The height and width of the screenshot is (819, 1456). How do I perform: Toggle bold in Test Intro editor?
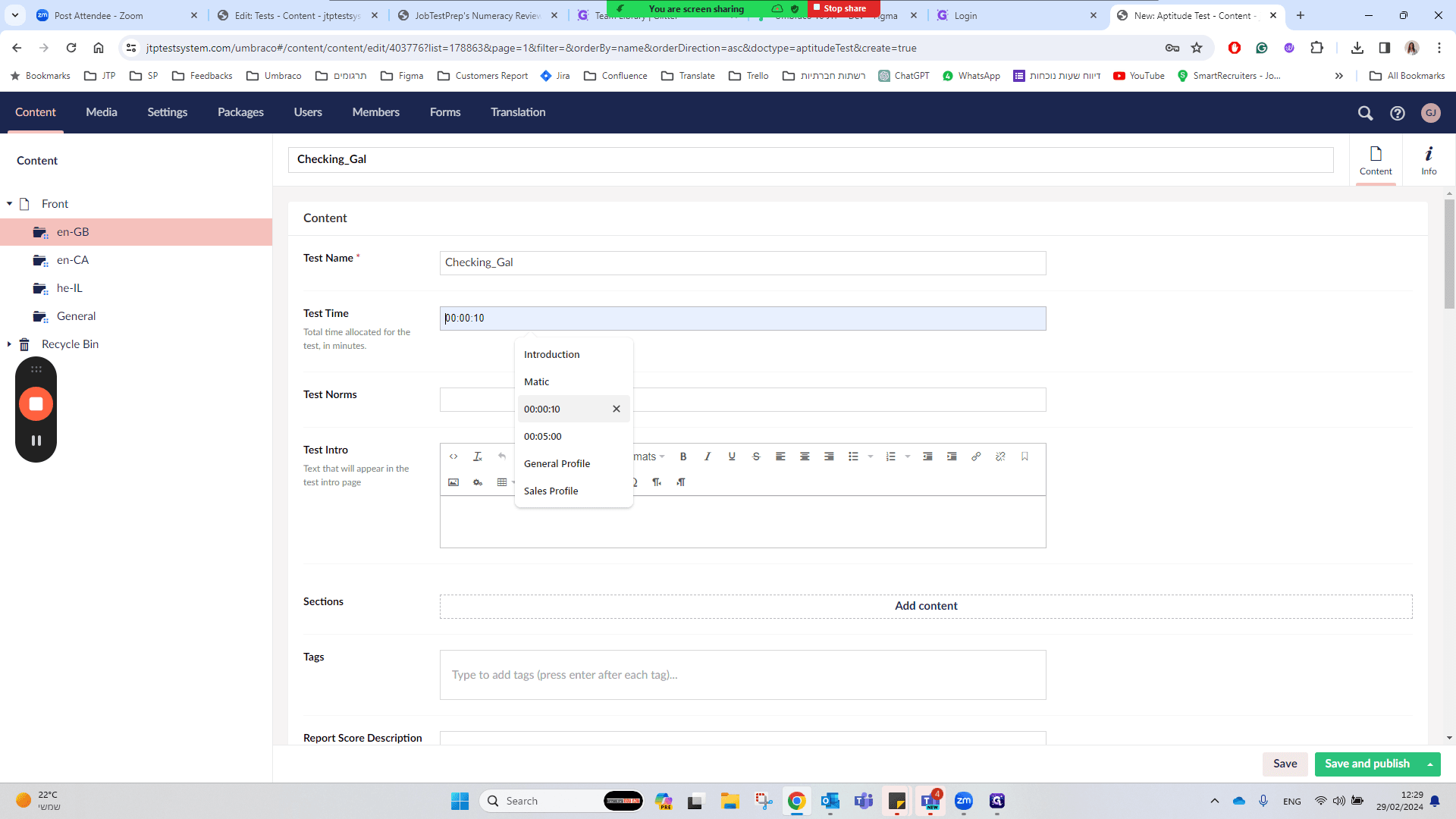[x=682, y=457]
